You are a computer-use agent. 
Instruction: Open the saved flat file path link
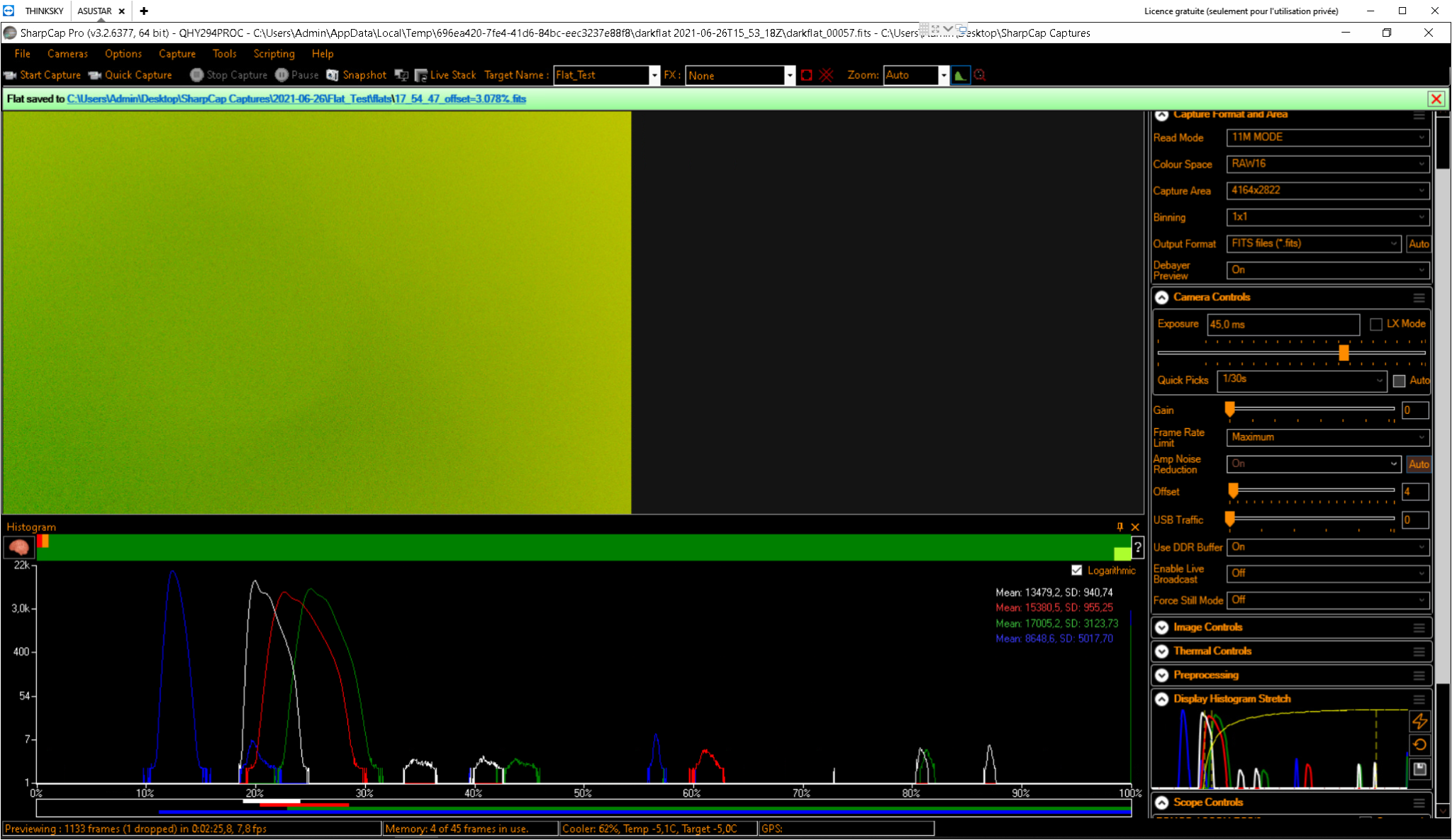click(x=296, y=99)
